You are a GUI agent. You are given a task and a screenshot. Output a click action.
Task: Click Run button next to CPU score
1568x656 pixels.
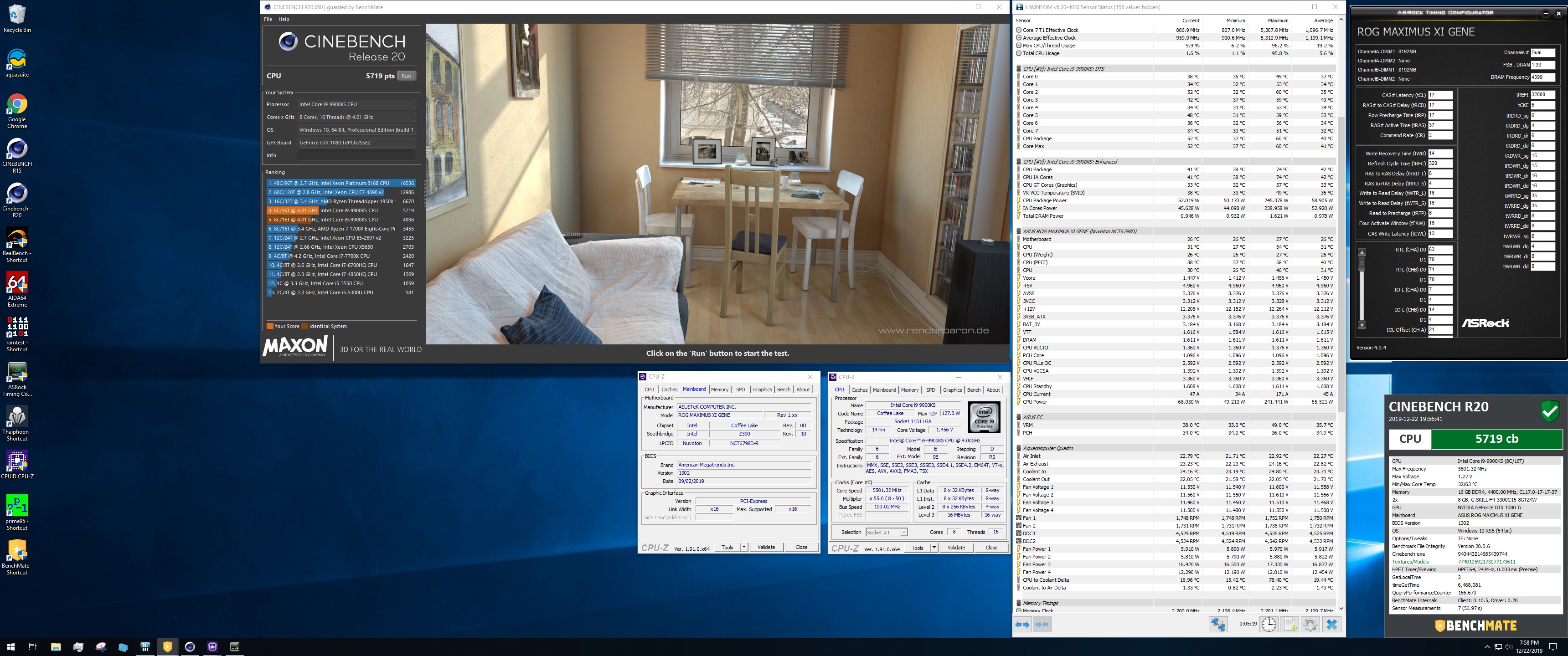[x=406, y=76]
